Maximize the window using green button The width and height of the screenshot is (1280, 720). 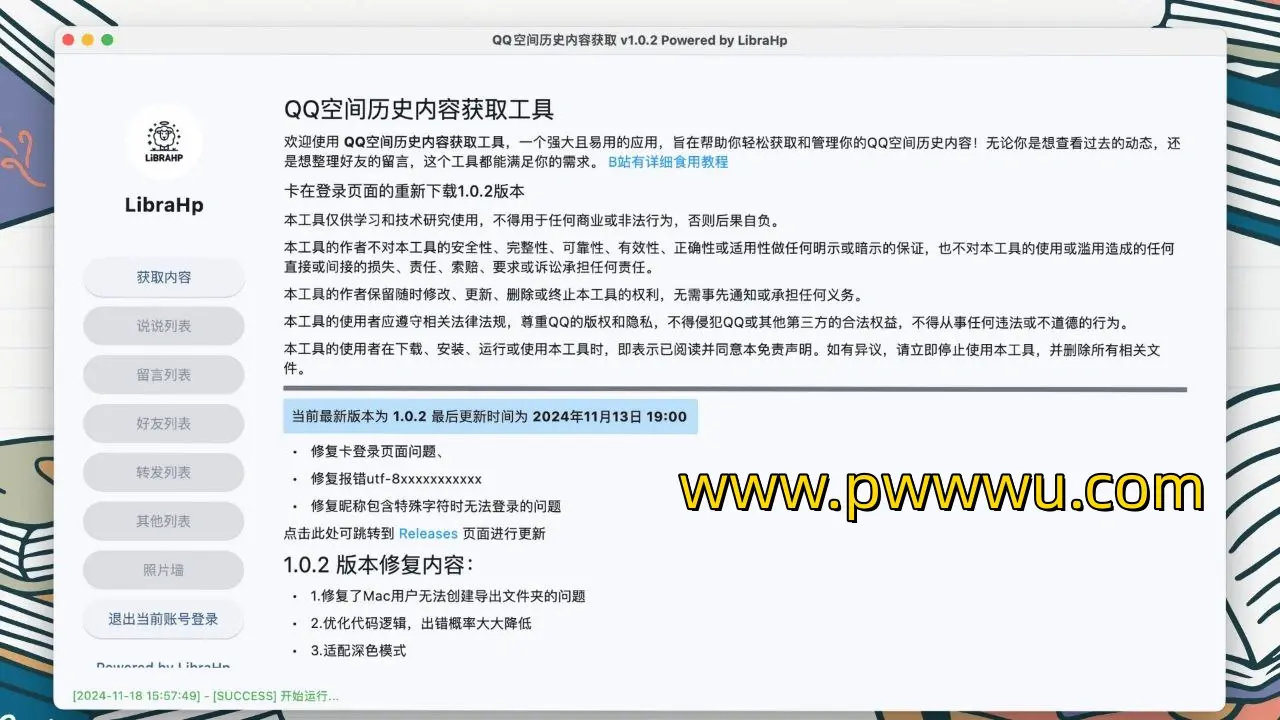coord(107,40)
